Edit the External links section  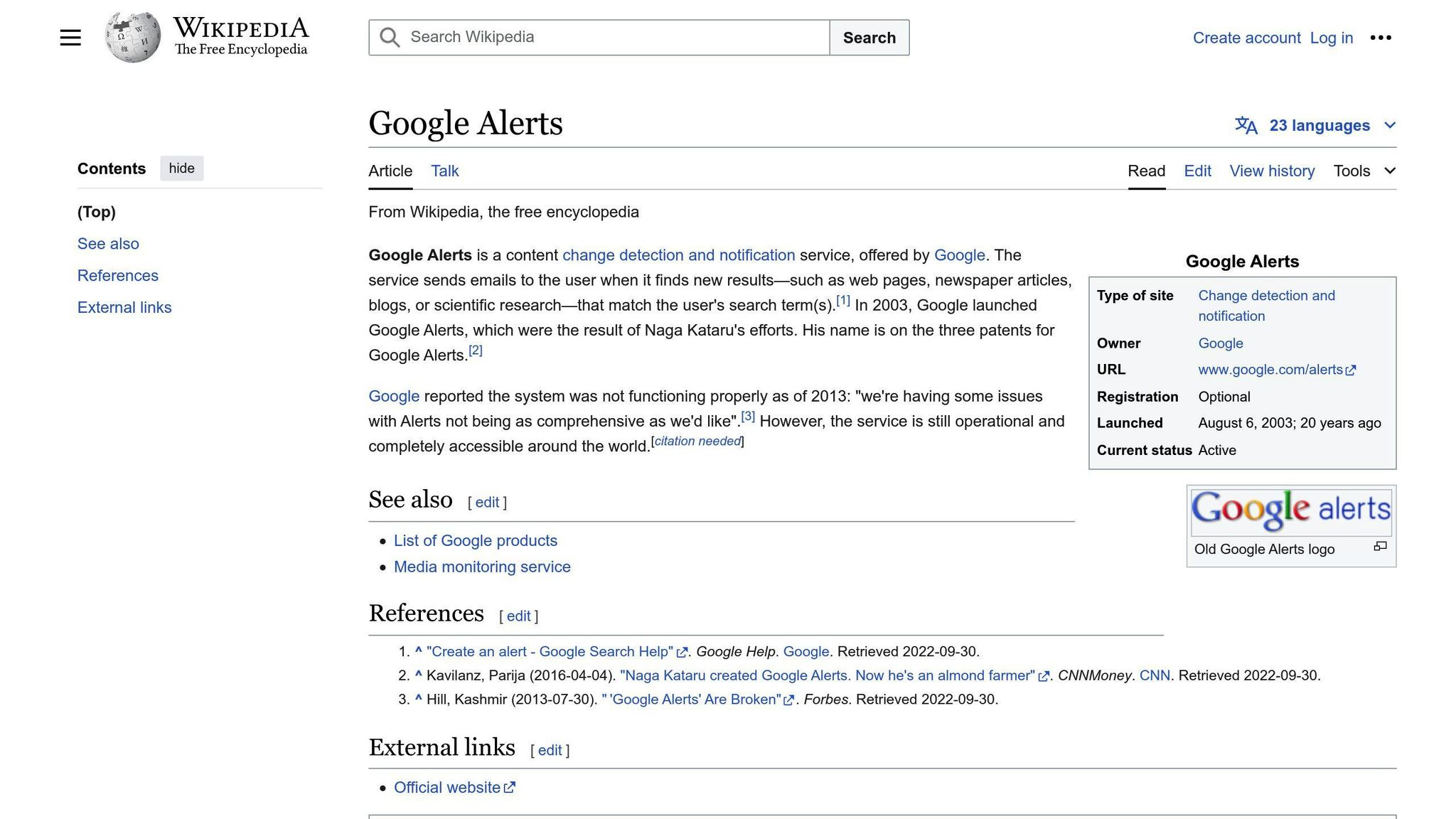tap(550, 751)
